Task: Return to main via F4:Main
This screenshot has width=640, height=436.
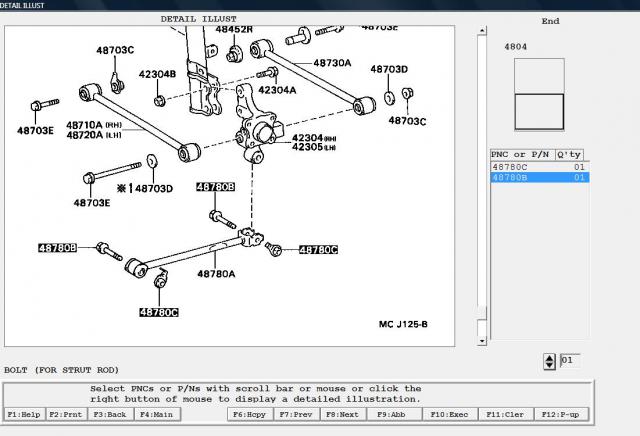Action: [x=155, y=413]
